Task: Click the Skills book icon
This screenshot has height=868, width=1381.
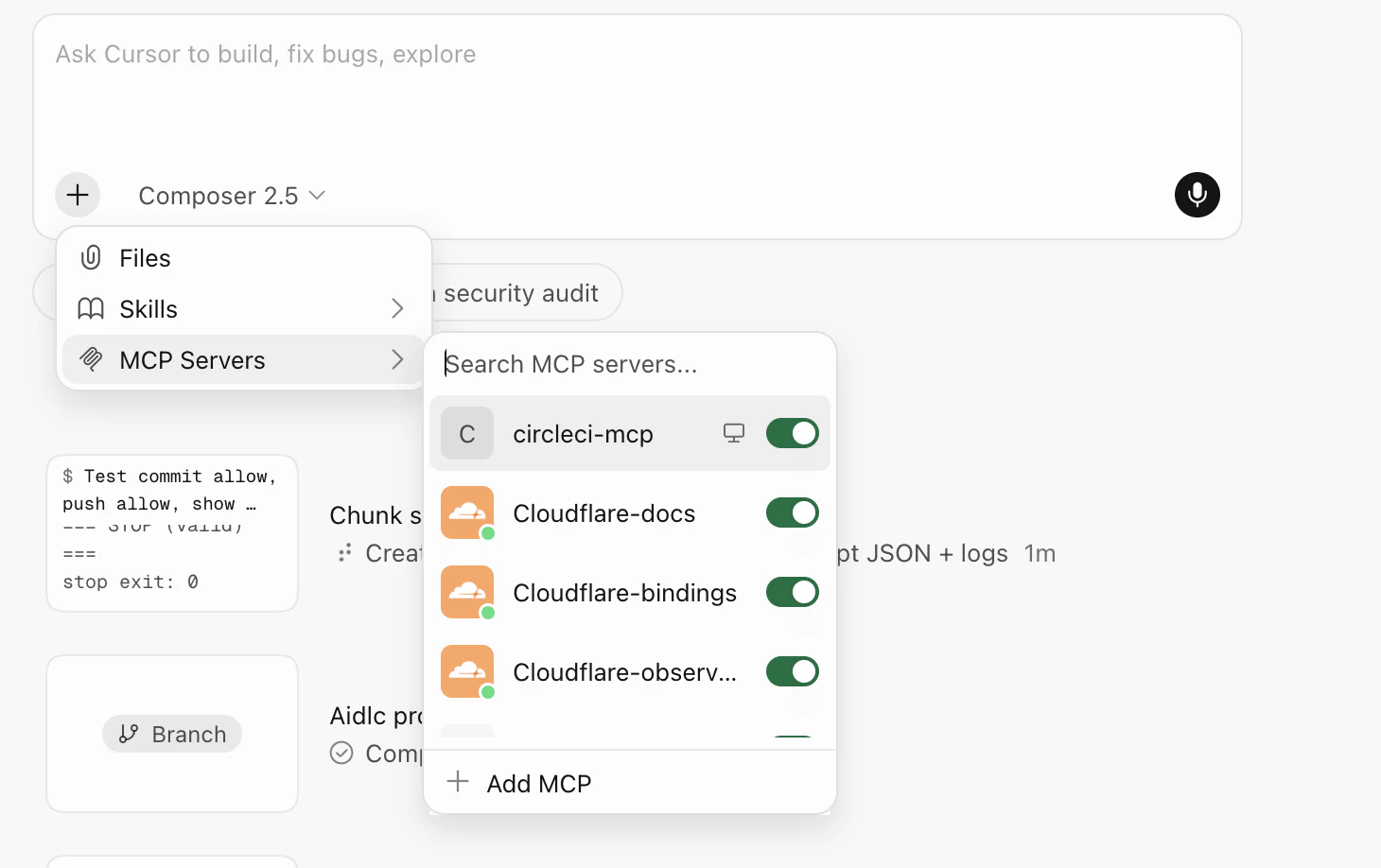Action: [x=91, y=309]
